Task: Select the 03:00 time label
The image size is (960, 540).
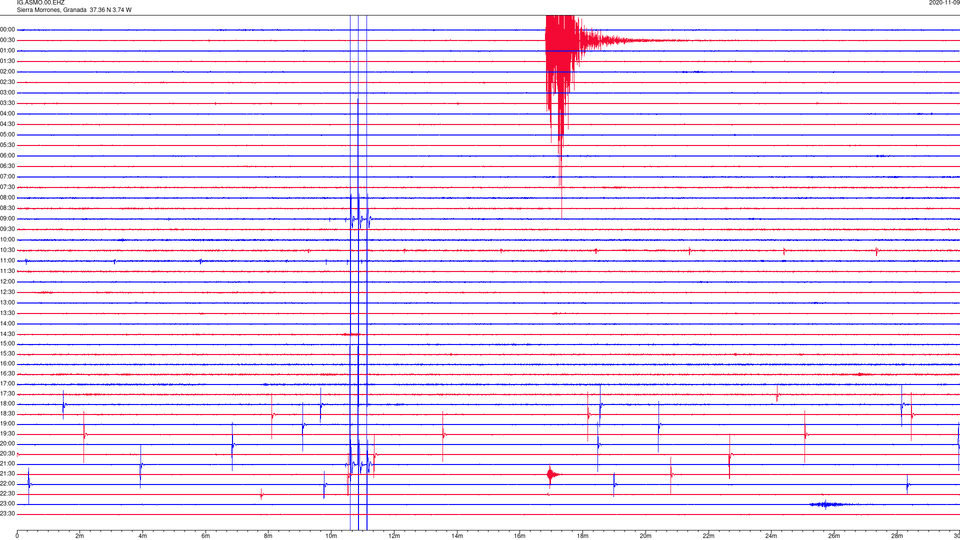Action: point(7,92)
